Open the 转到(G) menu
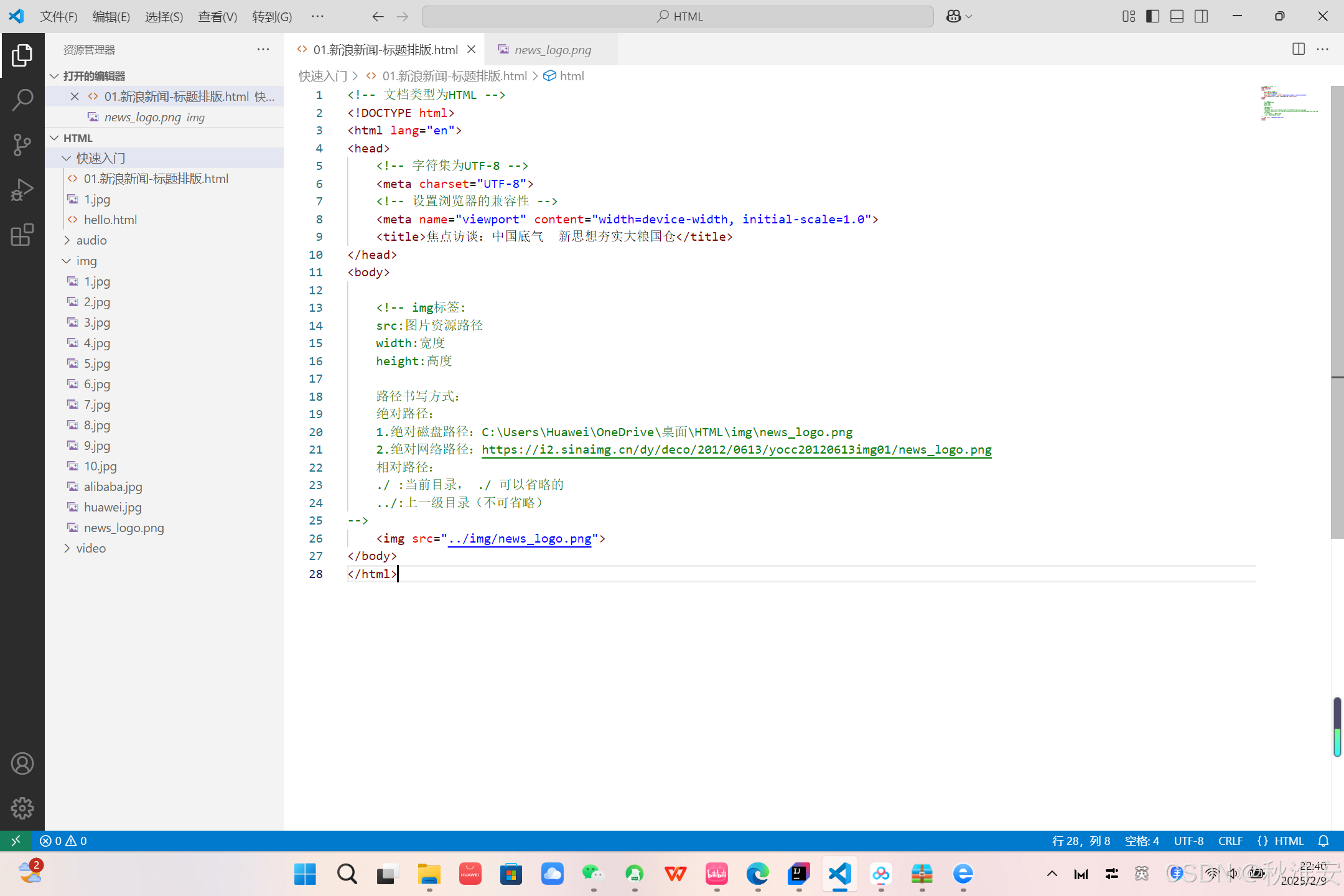This screenshot has height=896, width=1344. tap(272, 17)
